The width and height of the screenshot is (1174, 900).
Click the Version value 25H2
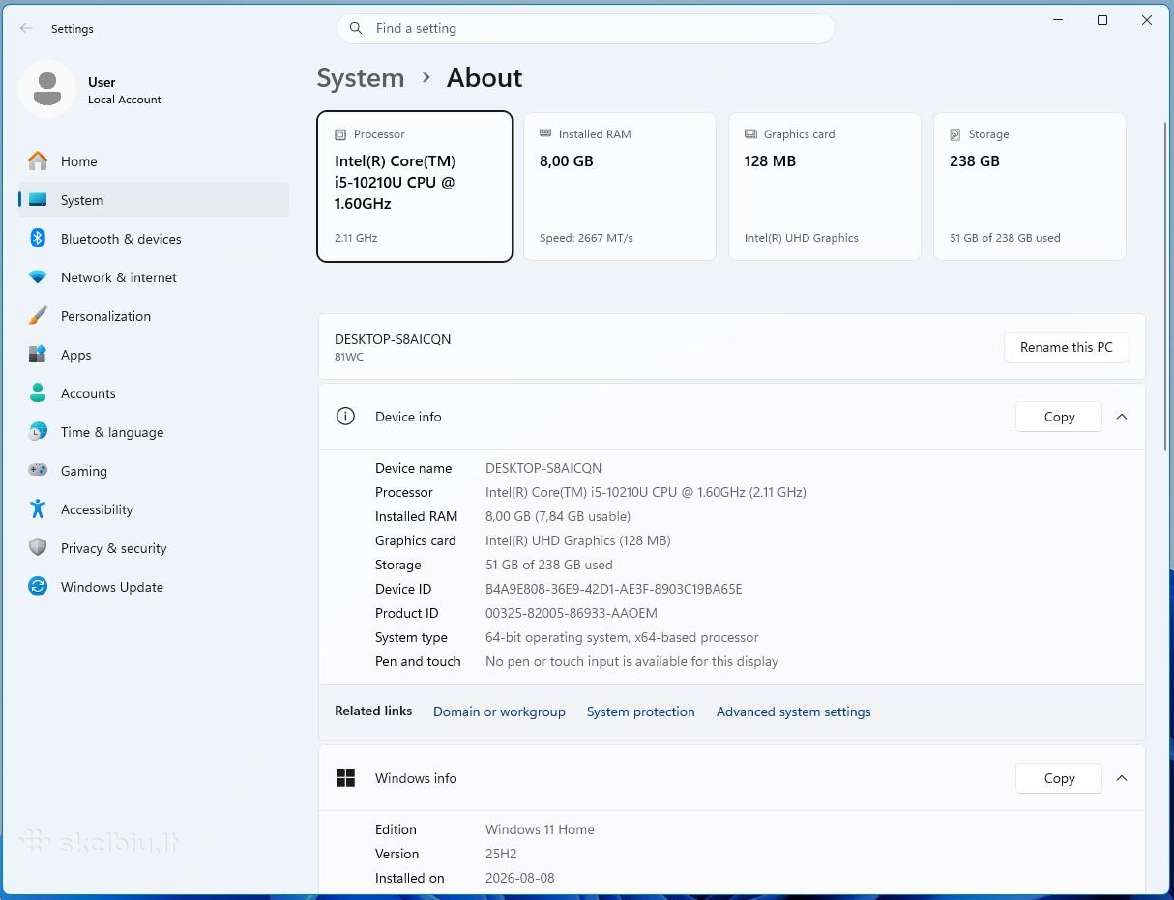point(501,854)
